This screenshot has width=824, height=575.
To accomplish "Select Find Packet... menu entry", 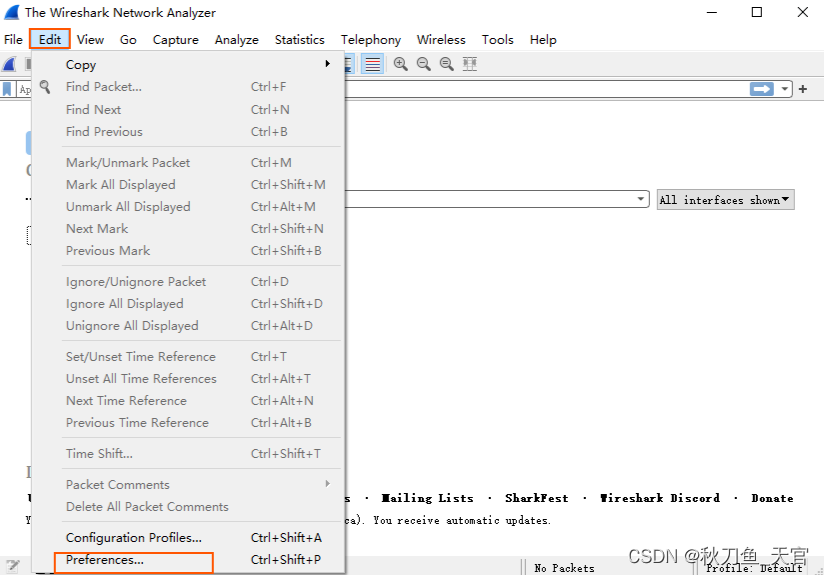I will point(188,87).
